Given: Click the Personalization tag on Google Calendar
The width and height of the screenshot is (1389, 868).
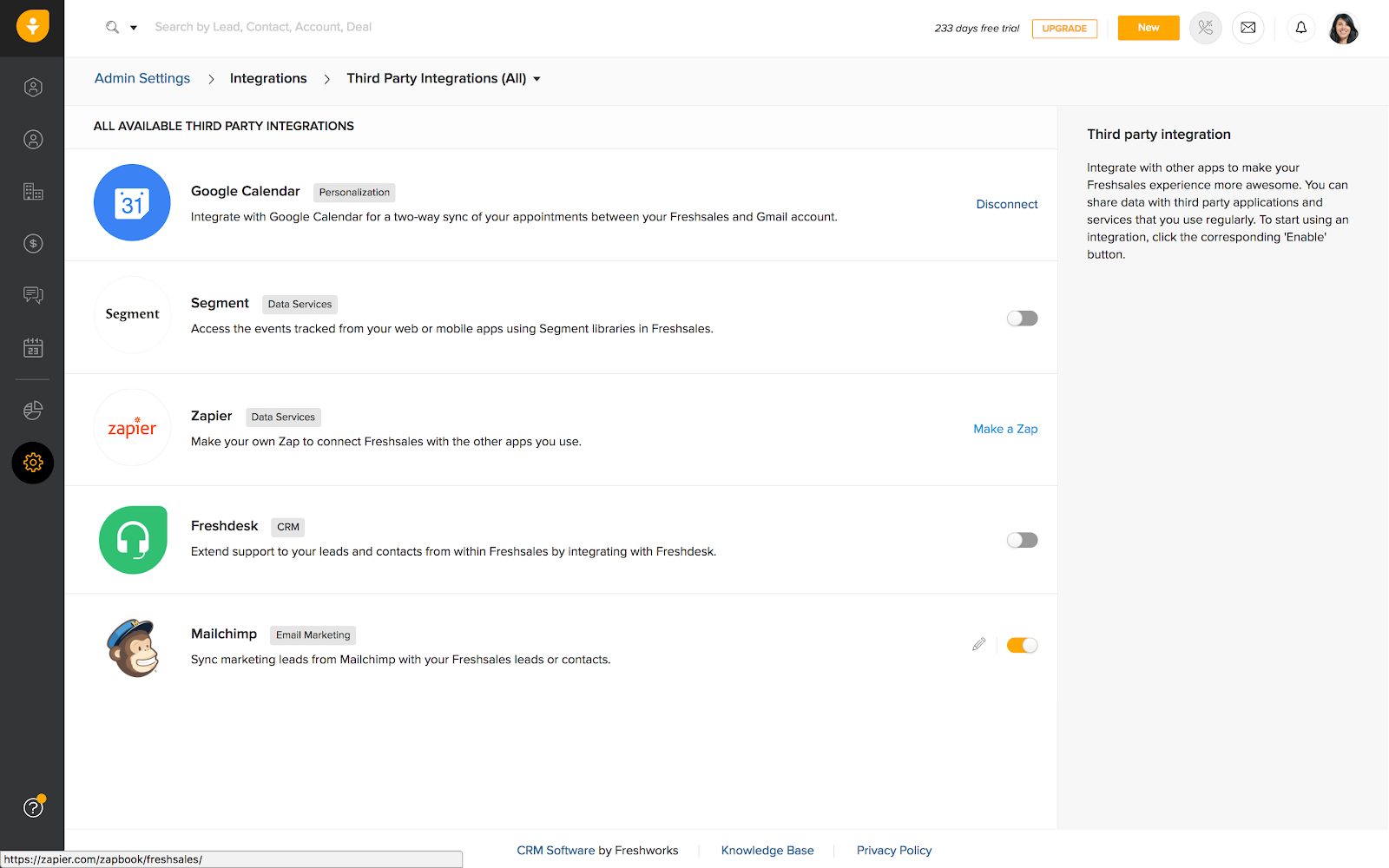Looking at the screenshot, I should pyautogui.click(x=354, y=193).
